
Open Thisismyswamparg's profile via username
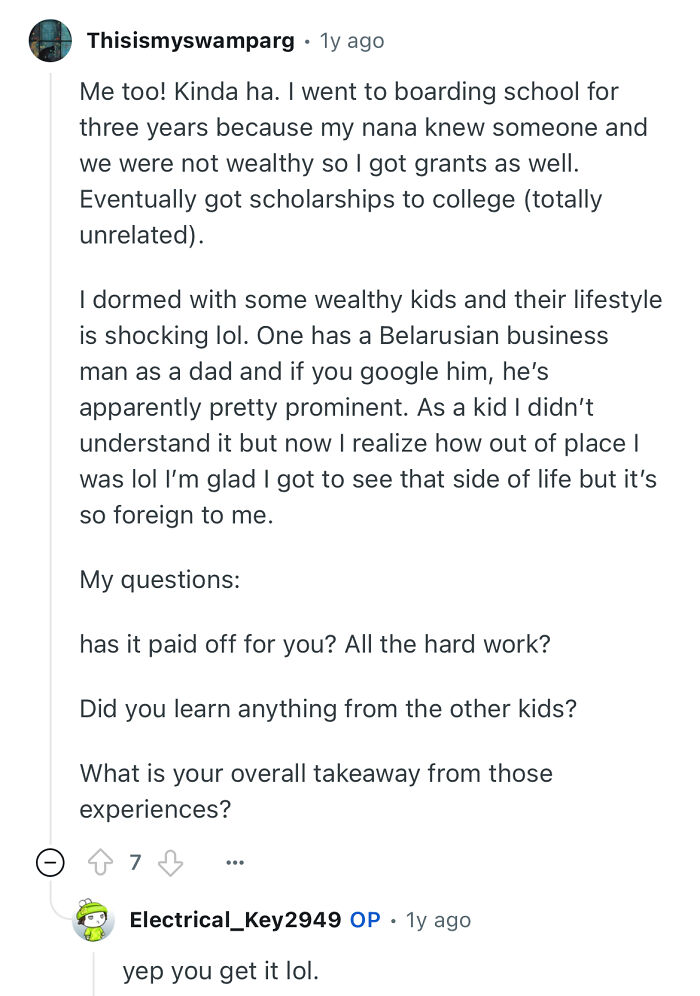pyautogui.click(x=190, y=40)
